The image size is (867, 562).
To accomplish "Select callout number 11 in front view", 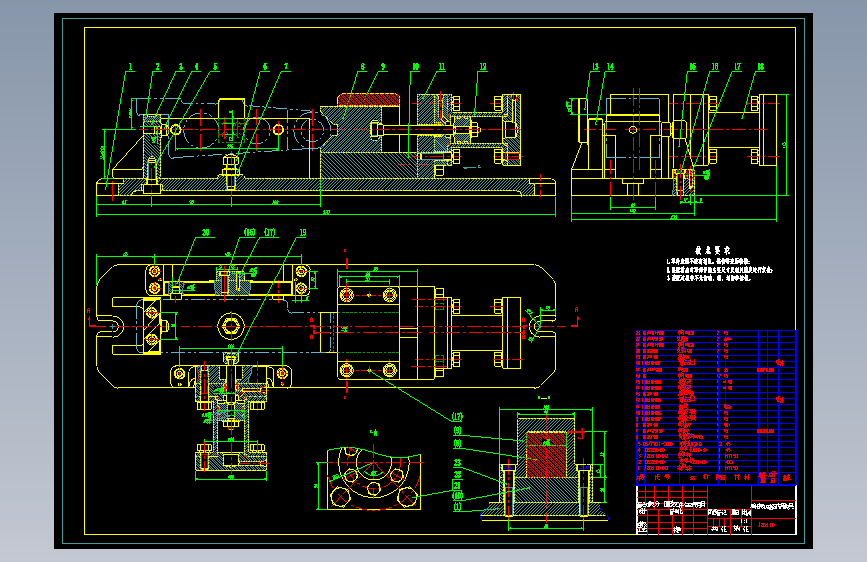I will pos(442,66).
